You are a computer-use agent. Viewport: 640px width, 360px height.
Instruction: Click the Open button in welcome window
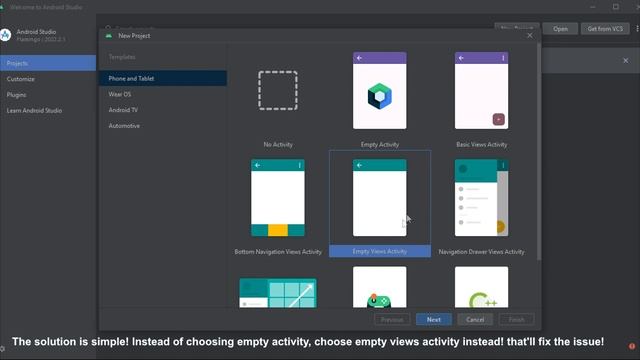(560, 29)
